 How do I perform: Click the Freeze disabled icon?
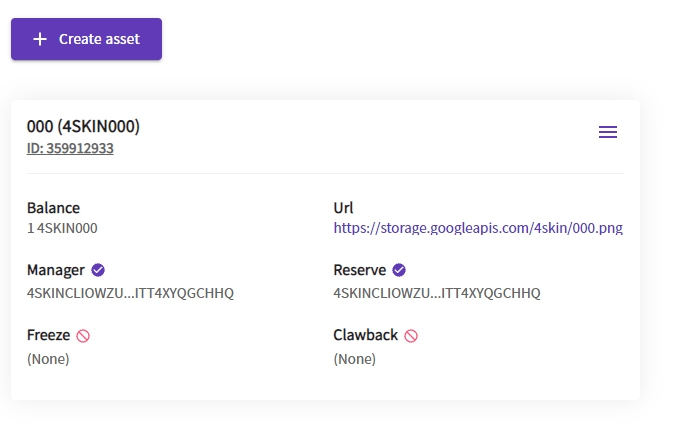[x=83, y=336]
